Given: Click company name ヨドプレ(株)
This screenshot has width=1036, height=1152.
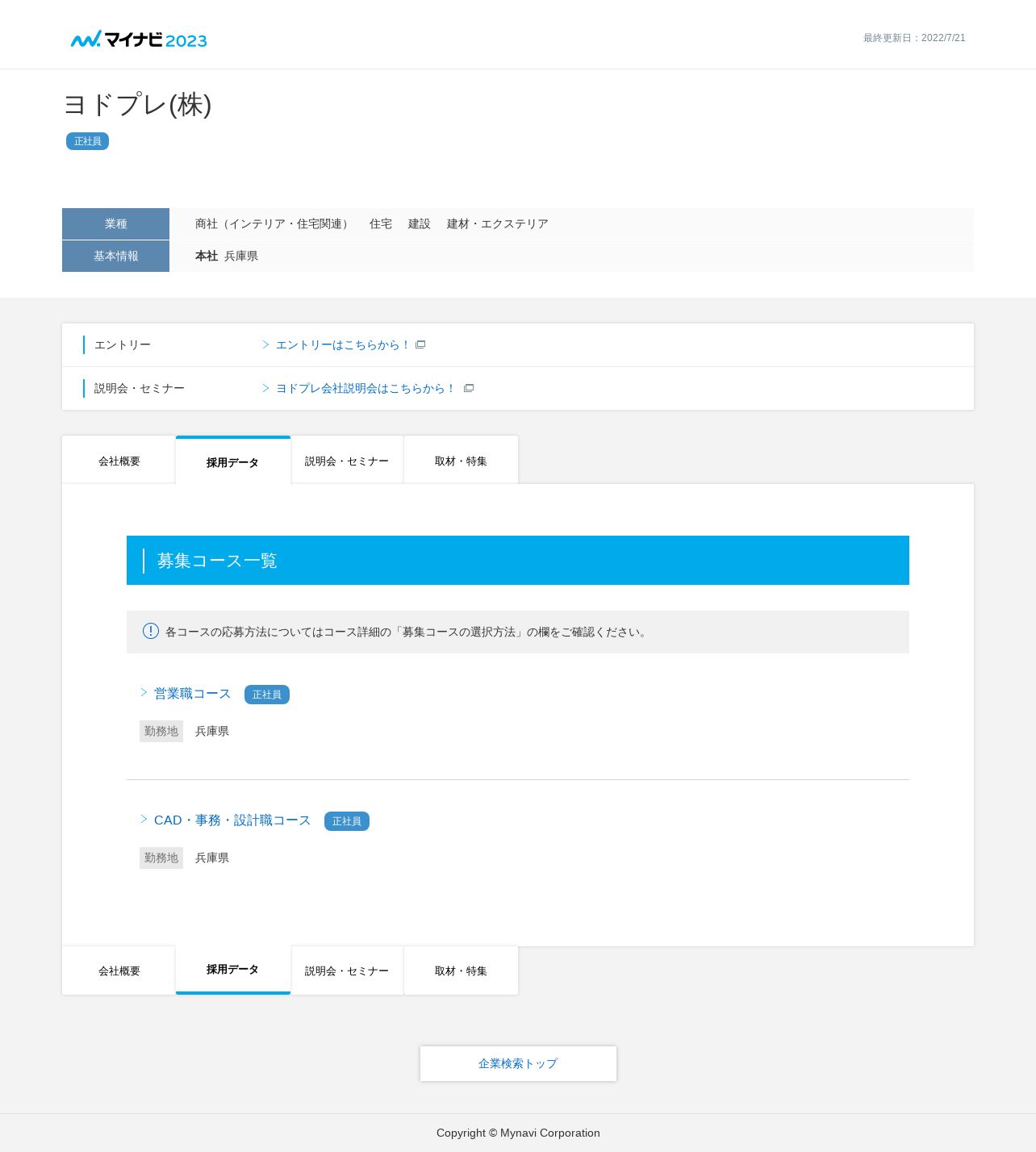Looking at the screenshot, I should [137, 104].
